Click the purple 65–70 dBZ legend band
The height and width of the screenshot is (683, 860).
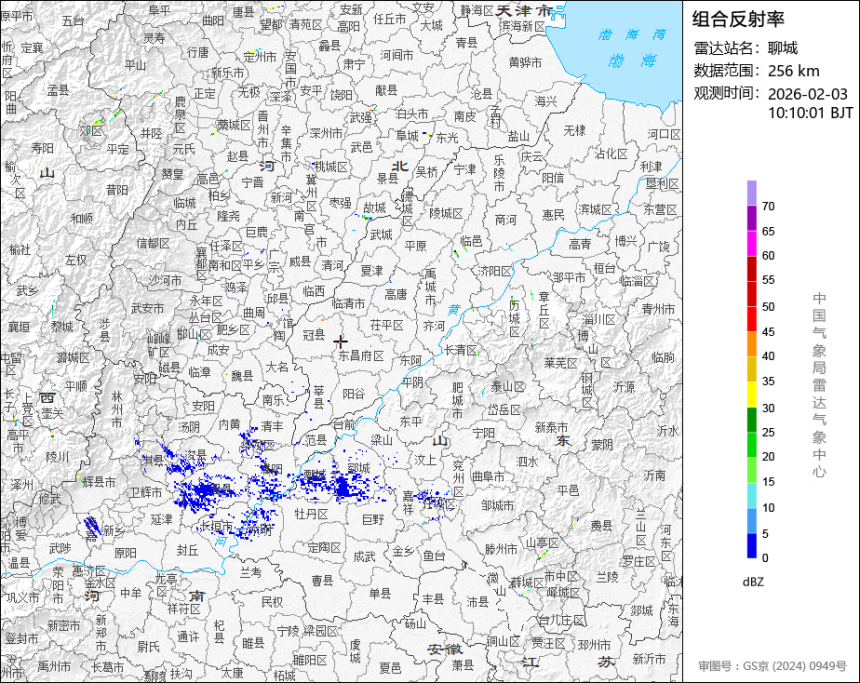point(751,218)
